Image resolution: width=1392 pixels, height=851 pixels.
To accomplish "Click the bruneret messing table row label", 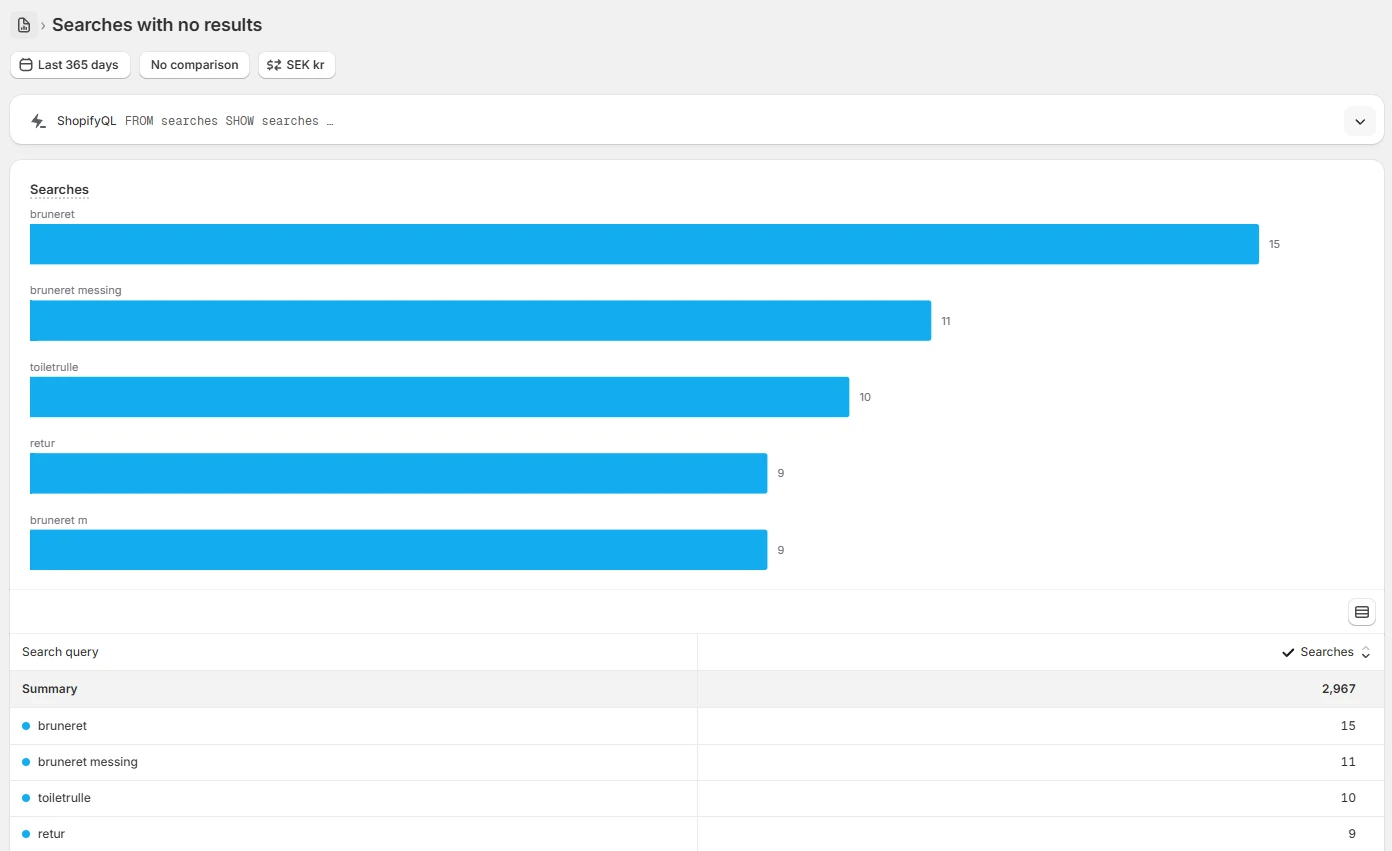I will (x=88, y=762).
